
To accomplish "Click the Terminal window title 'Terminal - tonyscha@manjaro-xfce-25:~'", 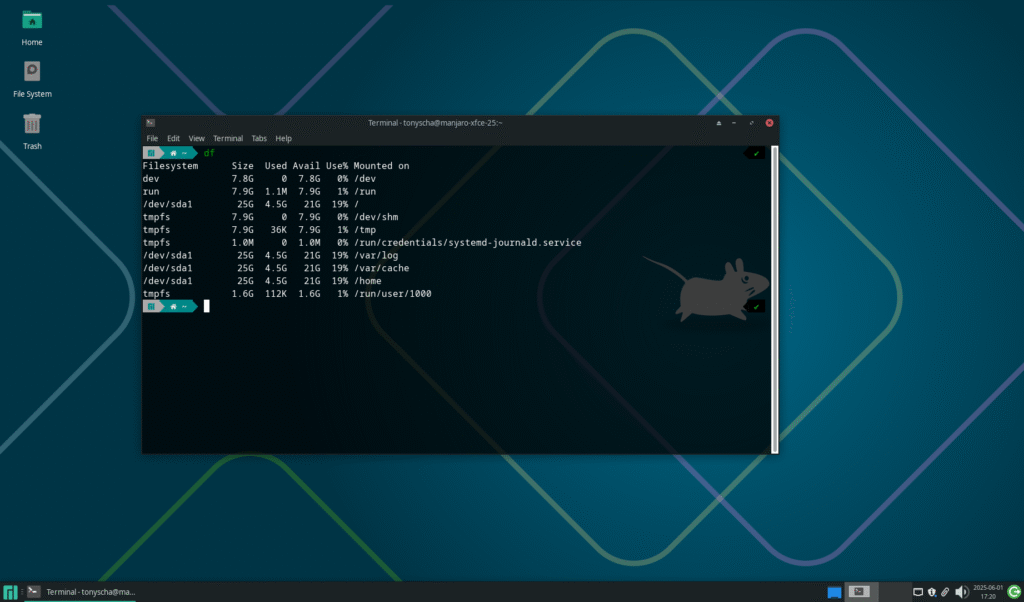I will pyautogui.click(x=435, y=123).
